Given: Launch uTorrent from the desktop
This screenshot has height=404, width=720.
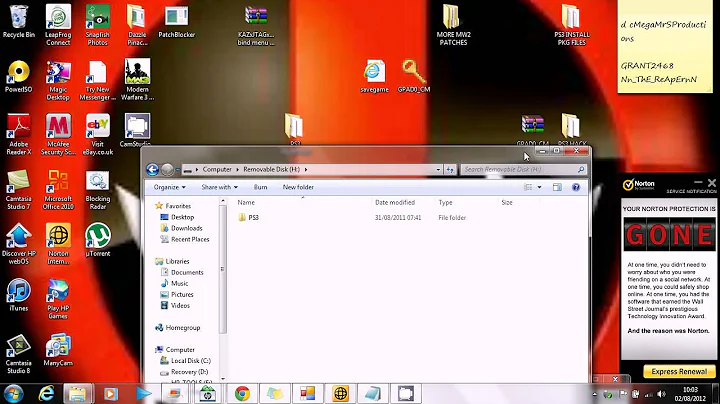Looking at the screenshot, I should pos(97,240).
